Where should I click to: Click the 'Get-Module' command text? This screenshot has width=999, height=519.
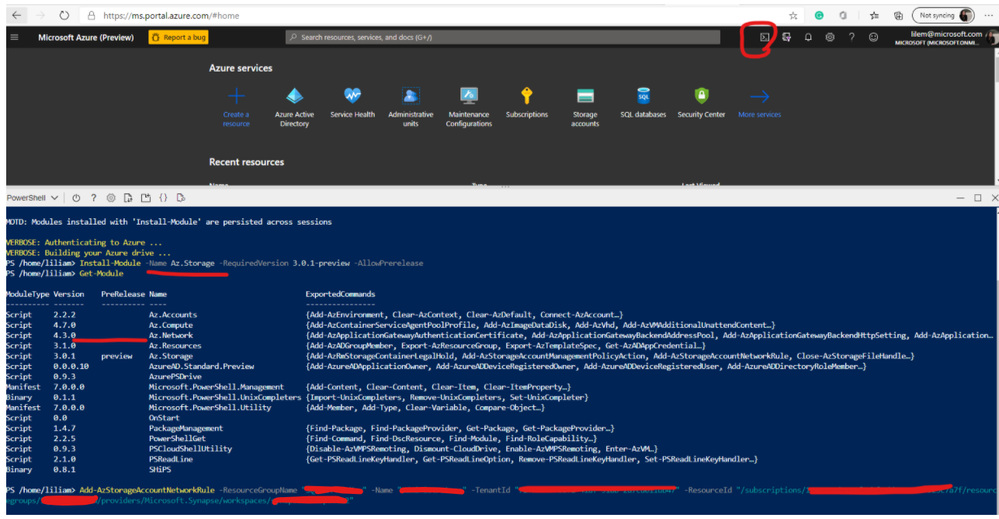[x=101, y=273]
